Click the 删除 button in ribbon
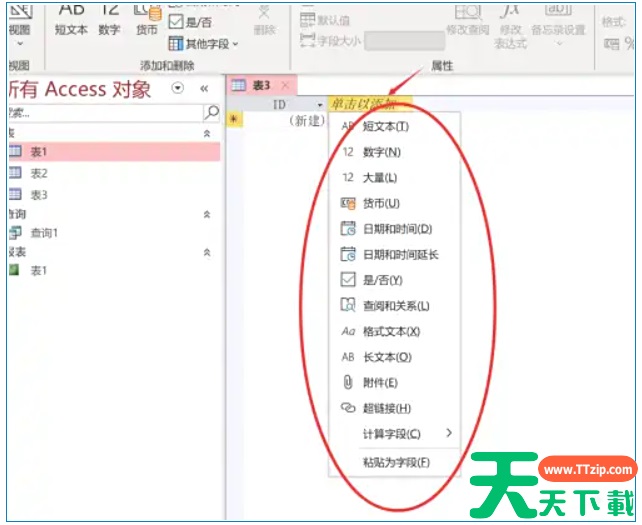 (x=264, y=20)
